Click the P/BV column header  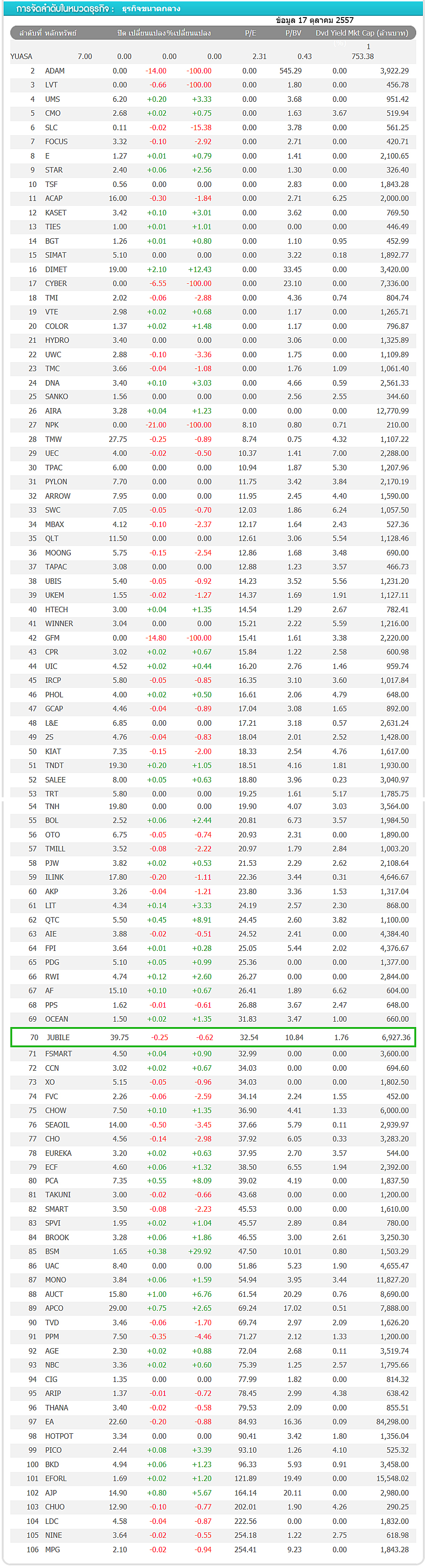point(293,33)
